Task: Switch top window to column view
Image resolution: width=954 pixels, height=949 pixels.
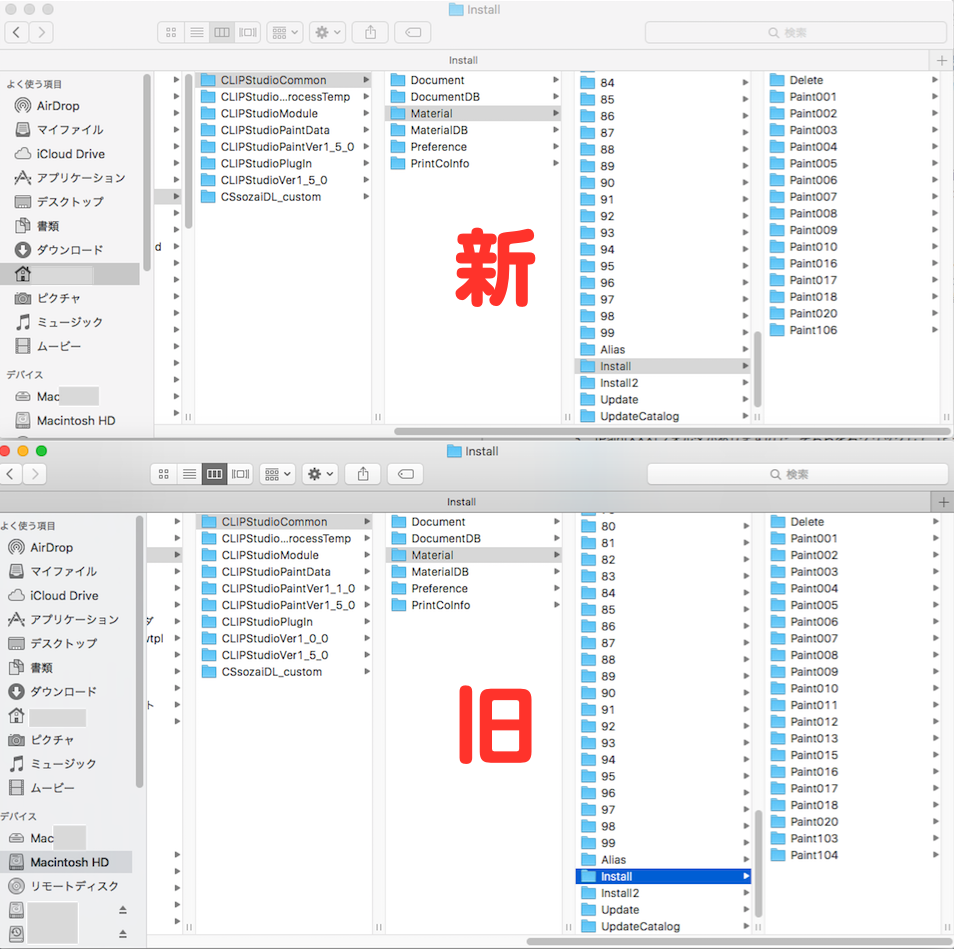Action: tap(222, 32)
